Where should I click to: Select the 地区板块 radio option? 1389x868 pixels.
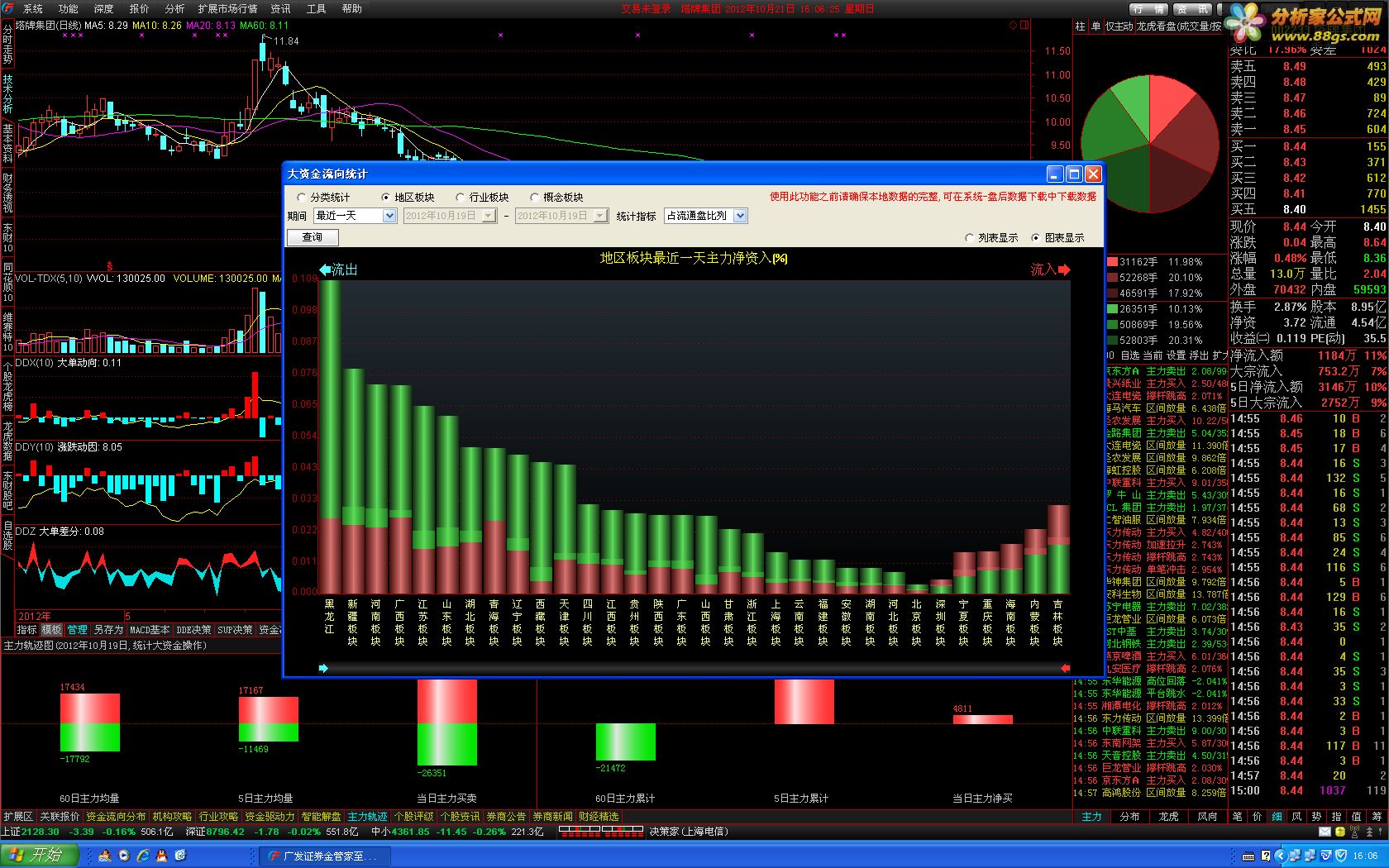pos(408,198)
